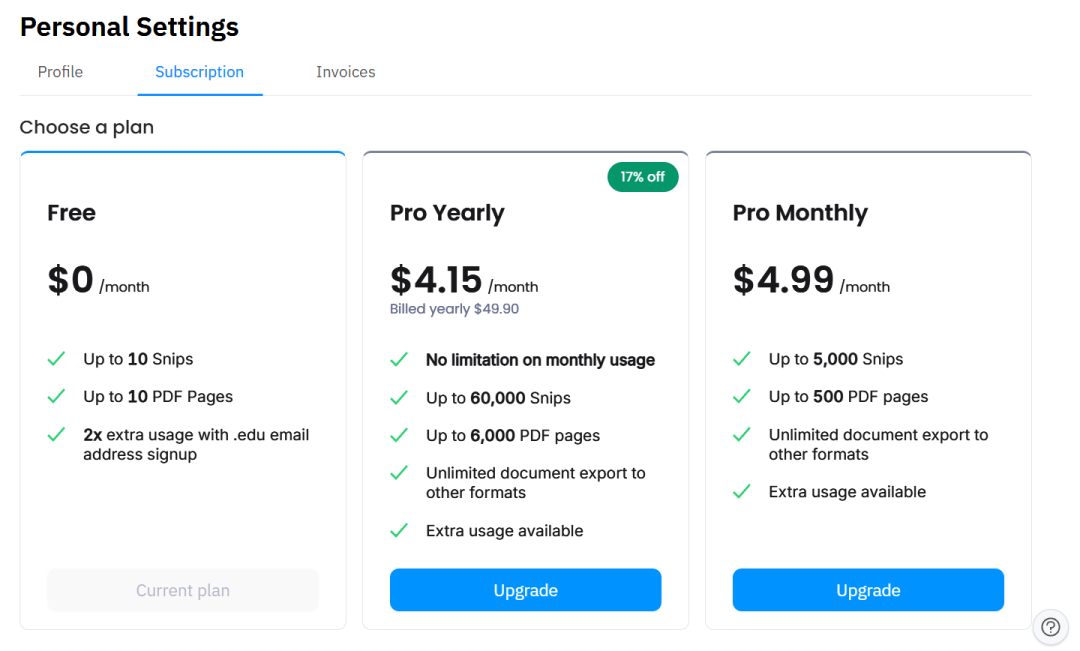Click checkmark next to 2x extra usage
The image size is (1080, 651).
point(57,435)
